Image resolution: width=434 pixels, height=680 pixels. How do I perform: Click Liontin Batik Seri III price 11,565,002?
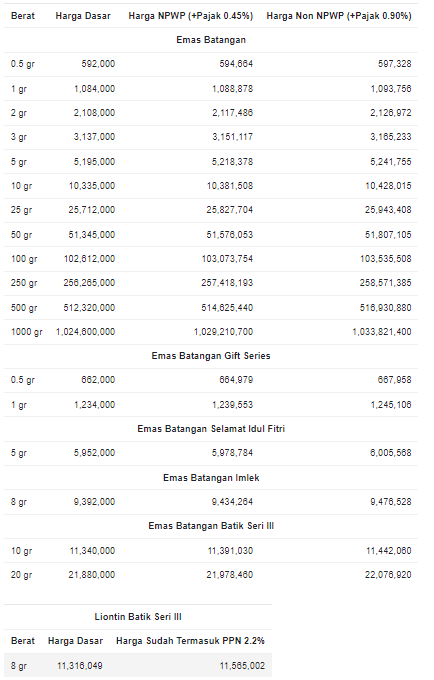242,666
